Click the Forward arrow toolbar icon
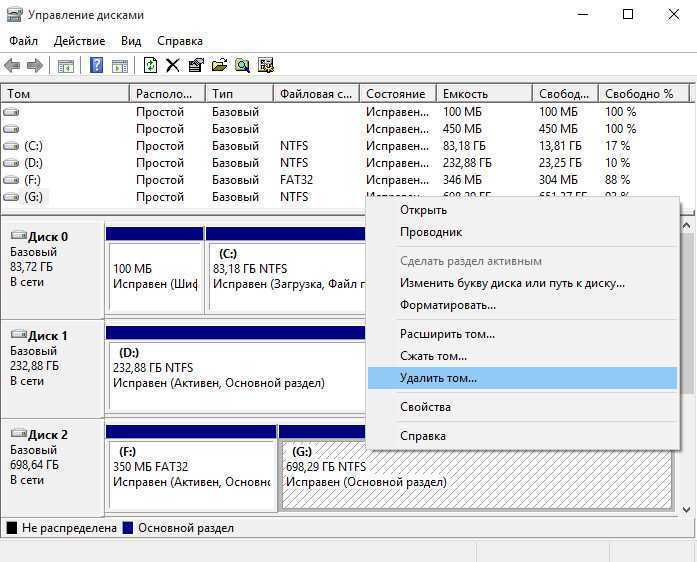Image resolution: width=697 pixels, height=562 pixels. tap(35, 66)
